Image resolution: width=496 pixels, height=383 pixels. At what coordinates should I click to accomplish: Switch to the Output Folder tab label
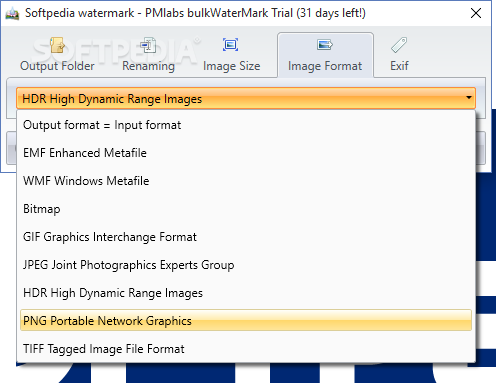coord(57,66)
